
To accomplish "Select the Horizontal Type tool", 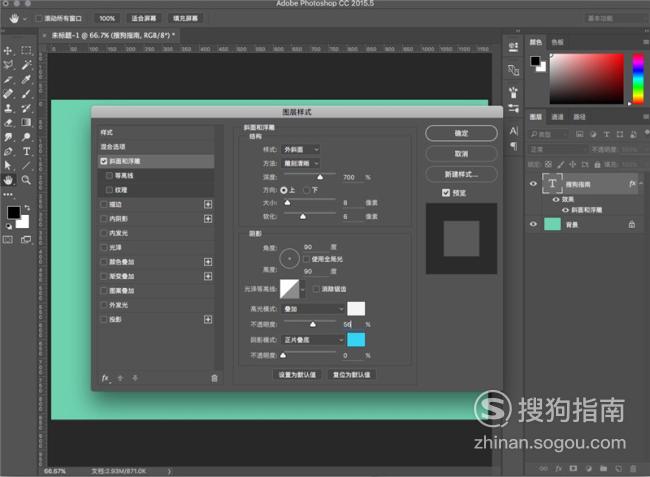I will pos(26,151).
